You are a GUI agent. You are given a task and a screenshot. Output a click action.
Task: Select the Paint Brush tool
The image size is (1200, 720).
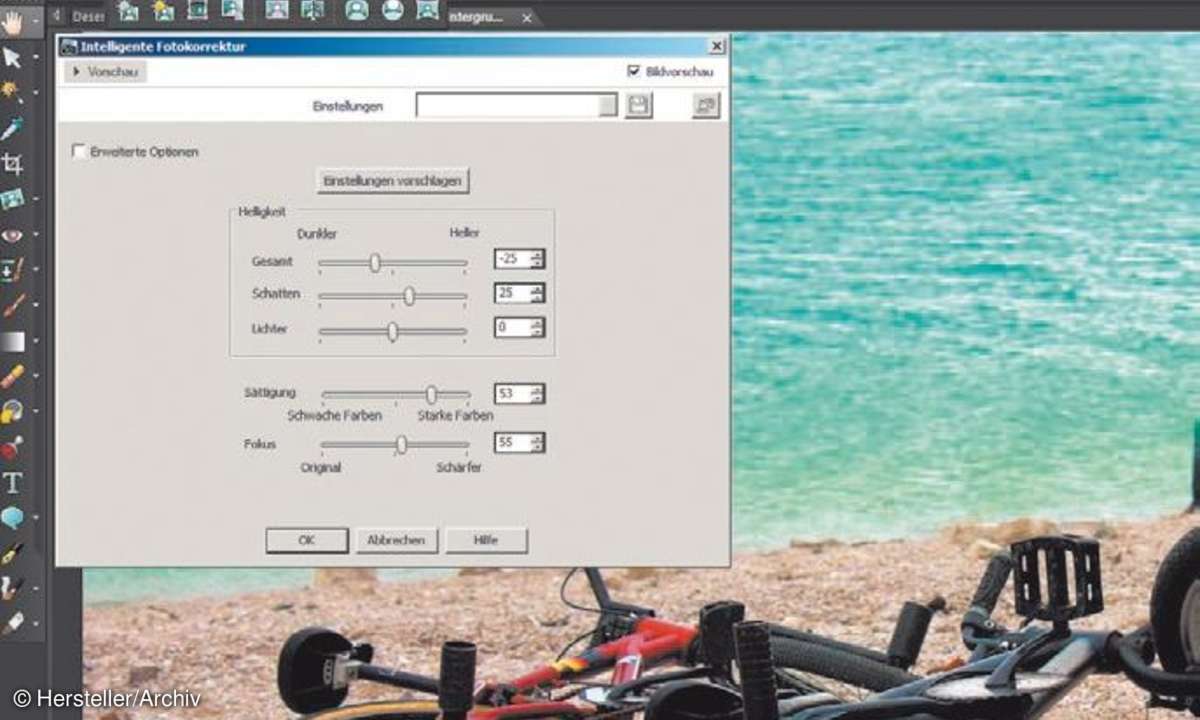(x=12, y=306)
